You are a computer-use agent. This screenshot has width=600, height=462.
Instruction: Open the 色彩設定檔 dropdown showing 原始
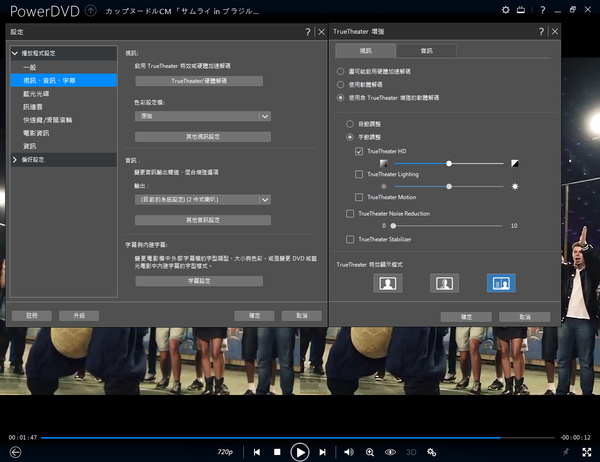click(x=203, y=116)
